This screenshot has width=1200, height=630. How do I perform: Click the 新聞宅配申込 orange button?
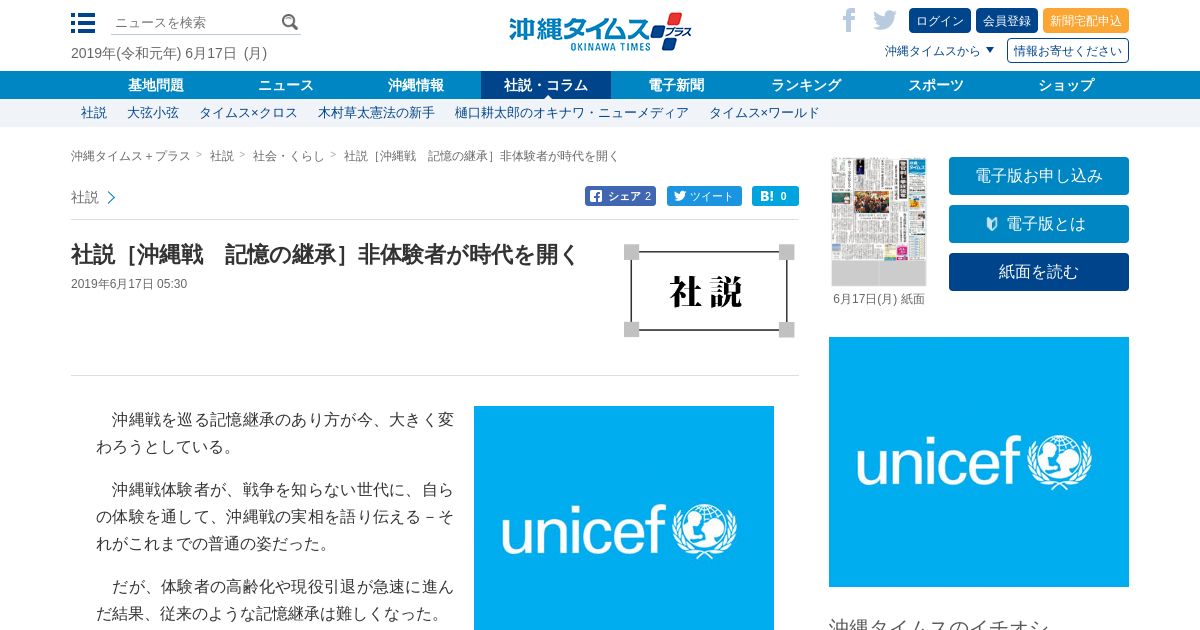point(1086,21)
